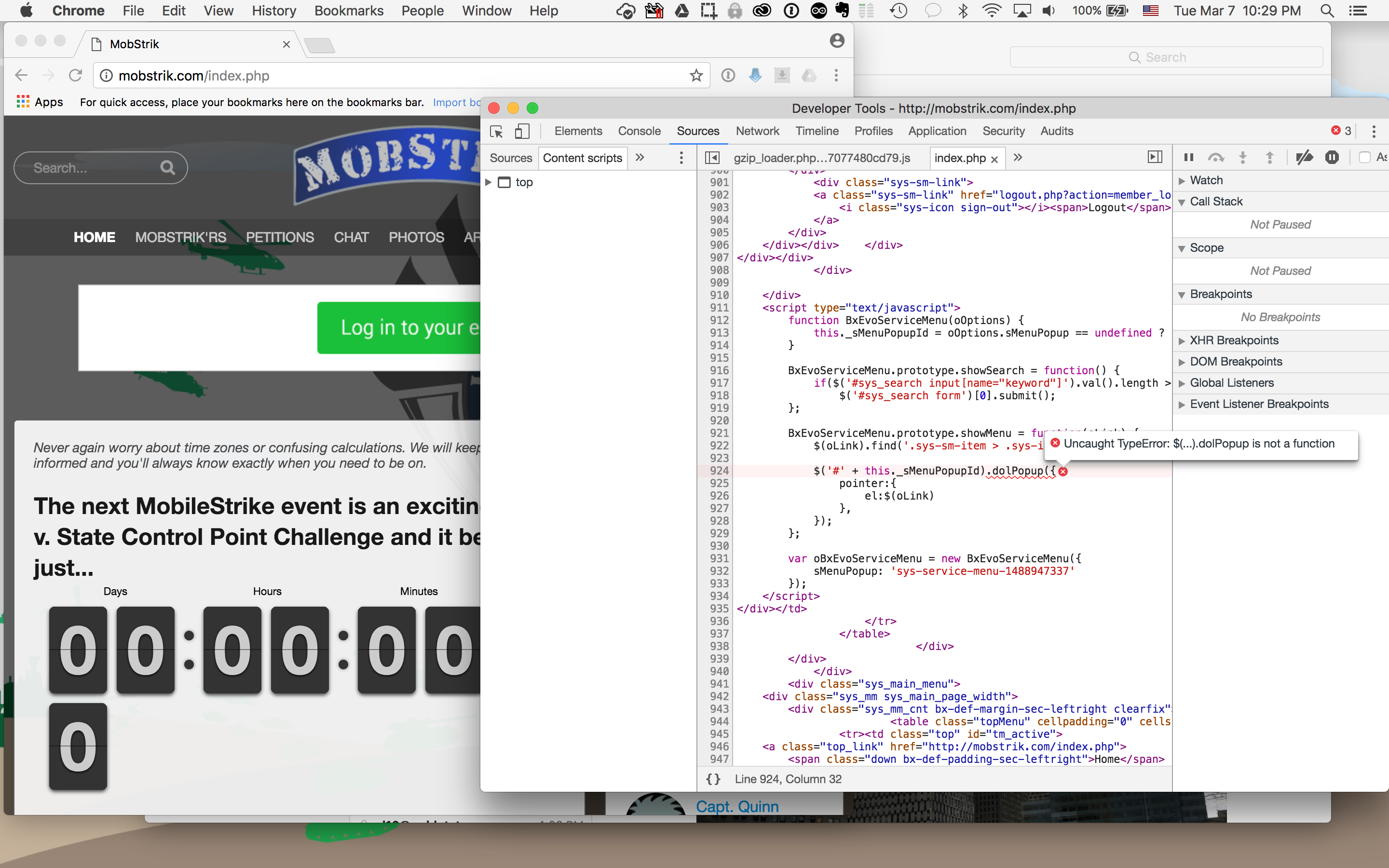Toggle the device toolbar icon

click(522, 132)
